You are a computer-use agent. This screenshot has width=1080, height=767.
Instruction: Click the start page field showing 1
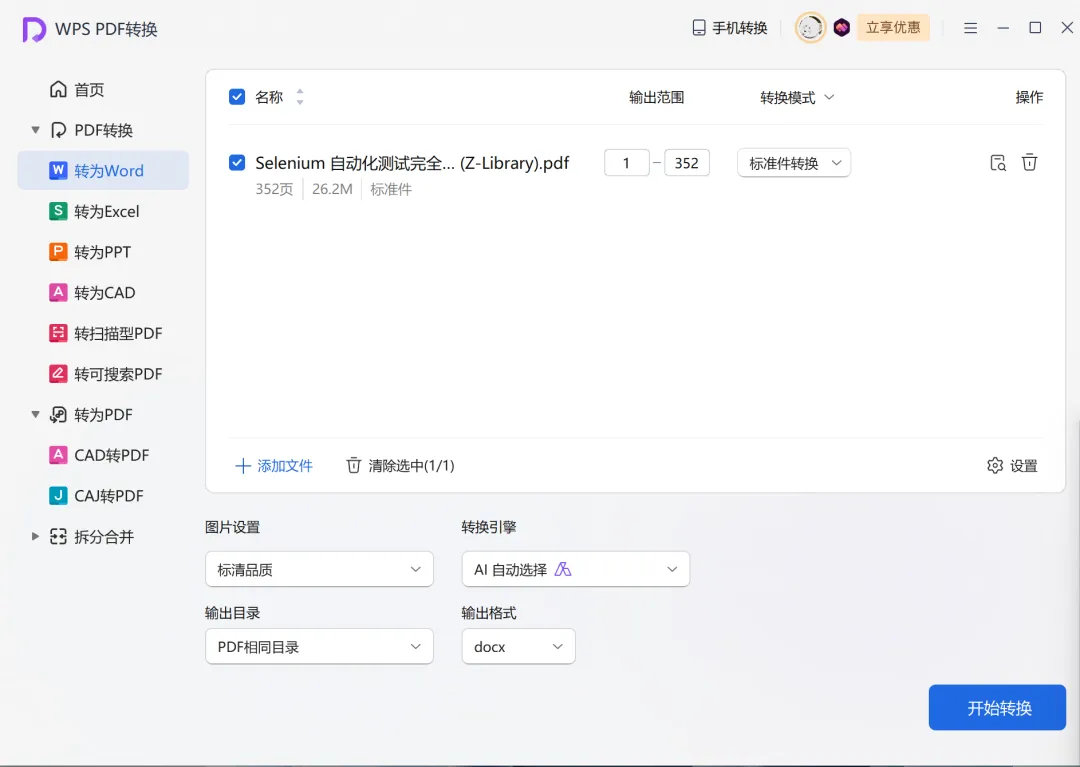point(627,162)
